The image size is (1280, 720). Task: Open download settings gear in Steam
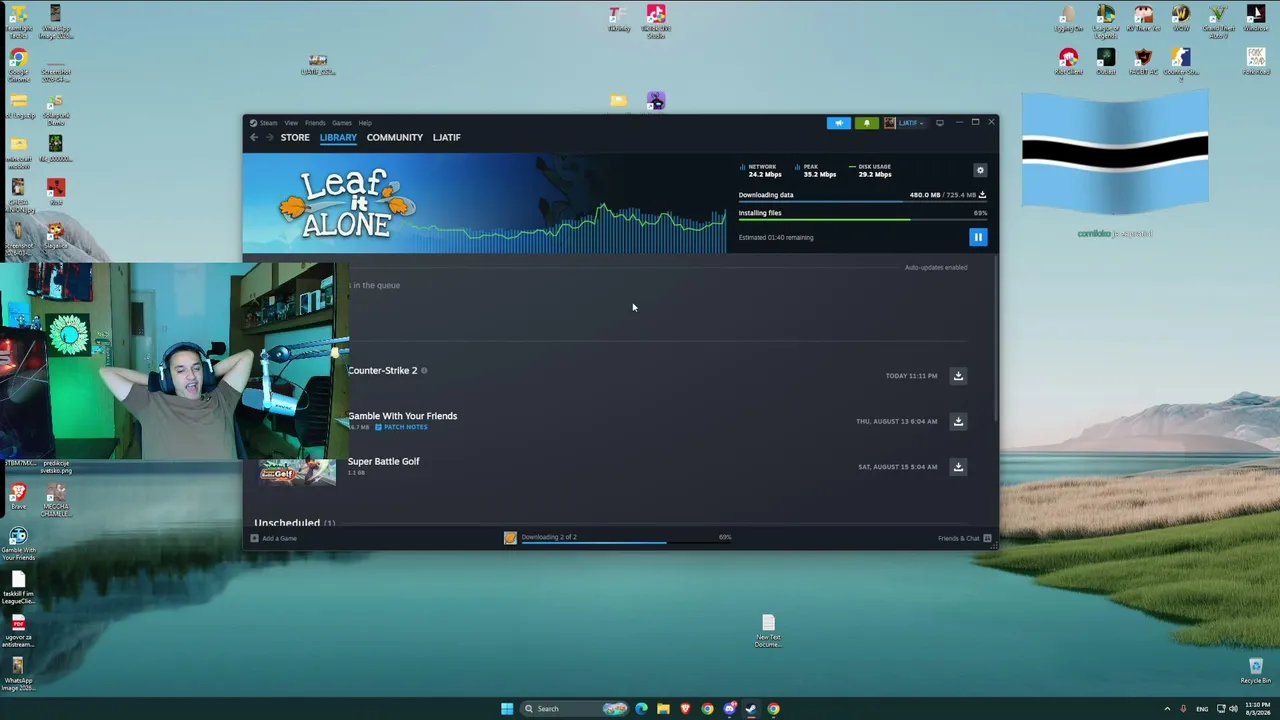pos(980,170)
